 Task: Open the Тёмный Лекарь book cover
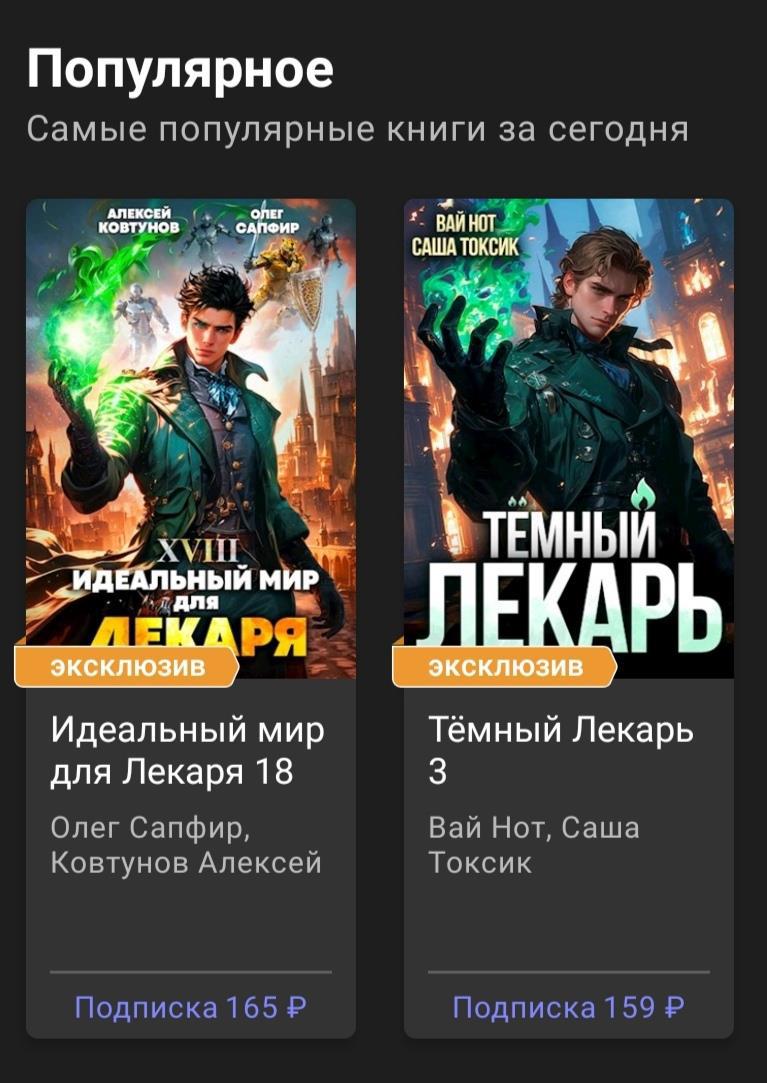(x=569, y=438)
